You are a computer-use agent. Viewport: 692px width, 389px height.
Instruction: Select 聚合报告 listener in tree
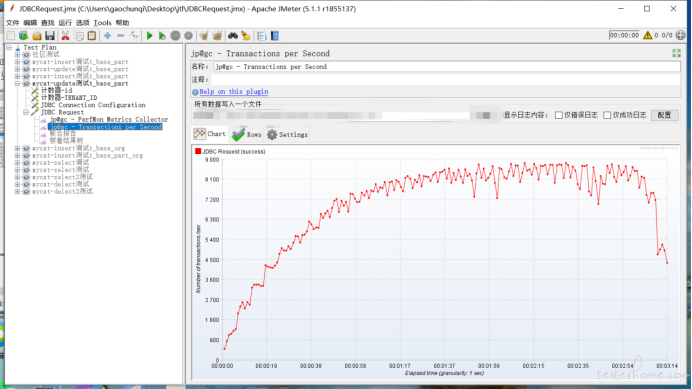(63, 134)
